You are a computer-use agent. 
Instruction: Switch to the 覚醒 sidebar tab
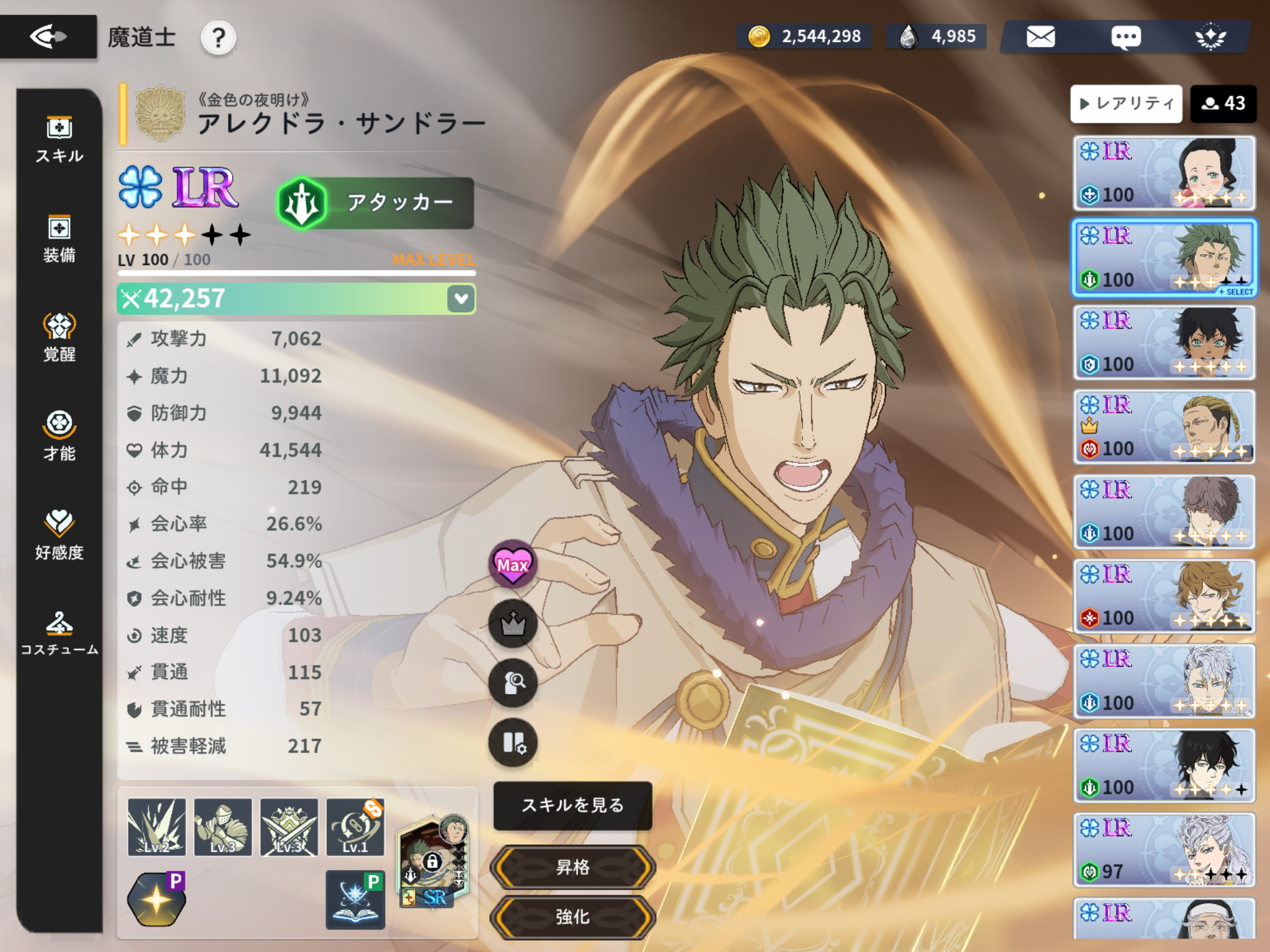tap(60, 338)
